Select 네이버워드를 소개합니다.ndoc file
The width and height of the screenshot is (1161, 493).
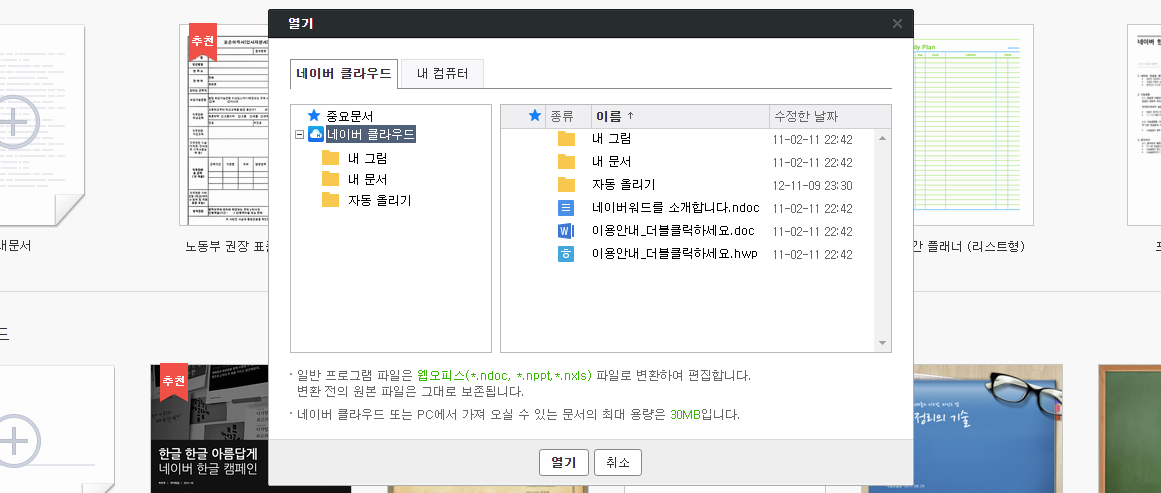pos(675,208)
